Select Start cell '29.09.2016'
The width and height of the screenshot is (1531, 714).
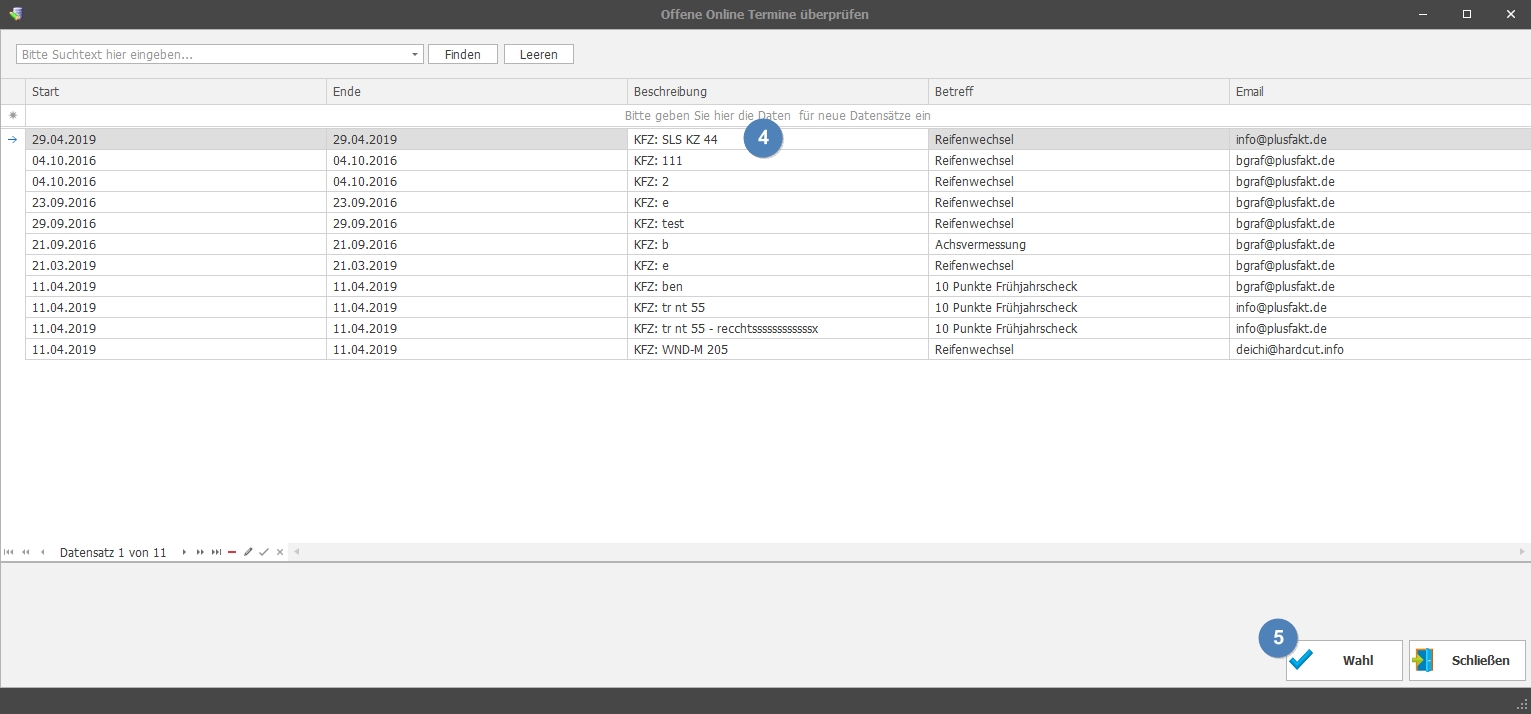(x=176, y=224)
